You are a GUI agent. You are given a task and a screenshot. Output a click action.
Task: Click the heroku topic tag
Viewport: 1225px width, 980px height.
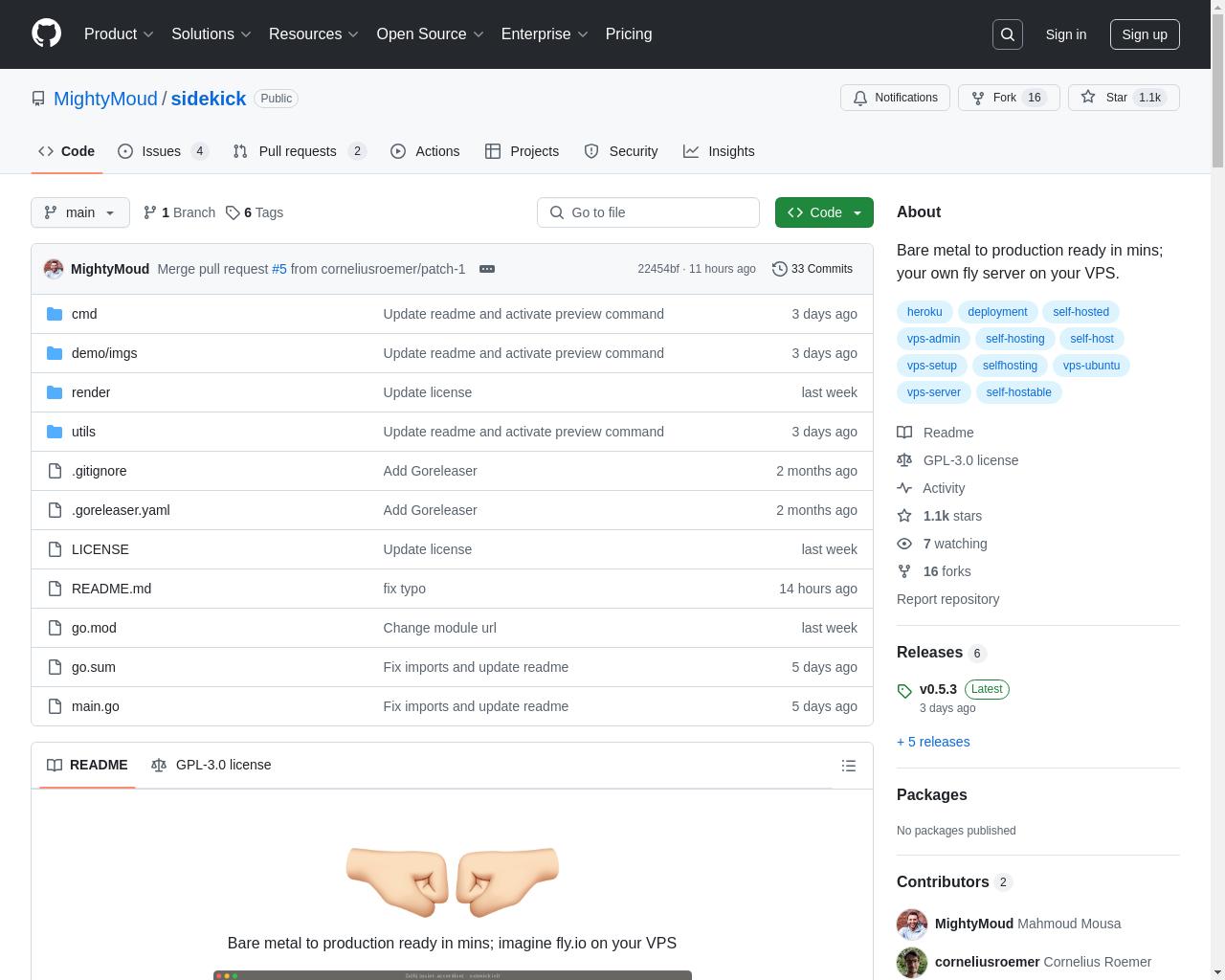(924, 312)
